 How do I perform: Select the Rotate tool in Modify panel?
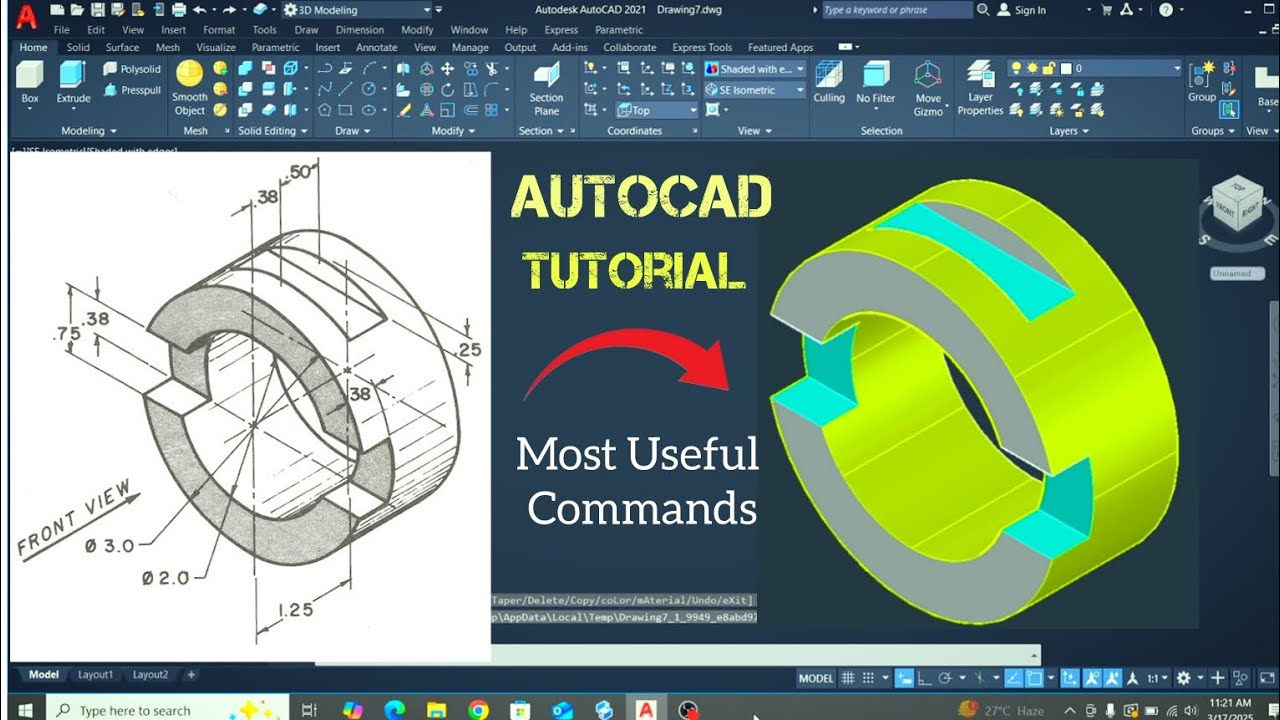pyautogui.click(x=447, y=90)
